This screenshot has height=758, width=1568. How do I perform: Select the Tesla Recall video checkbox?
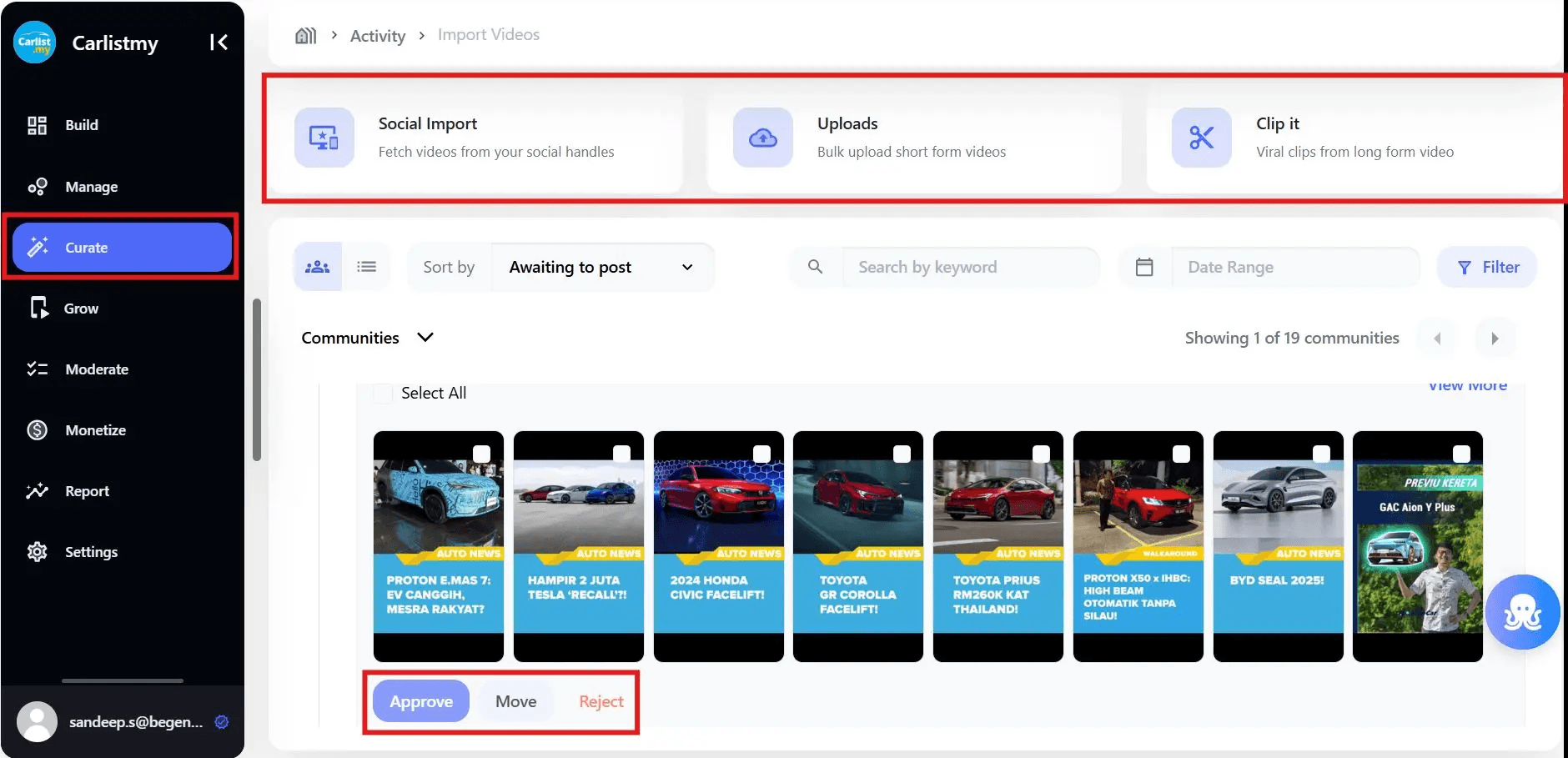click(x=621, y=454)
